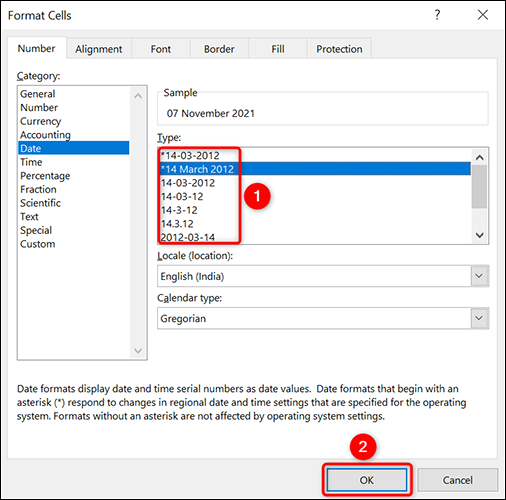506x500 pixels.
Task: Select the Currency category
Action: (x=41, y=121)
